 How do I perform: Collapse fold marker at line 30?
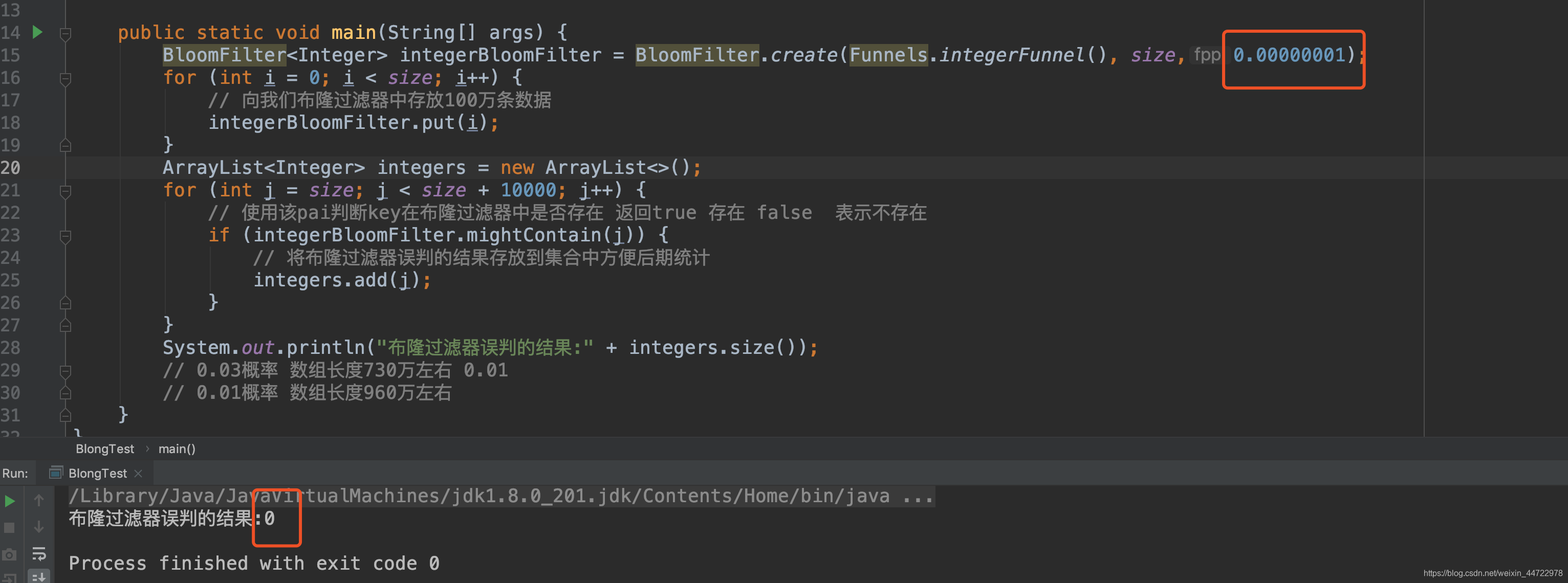point(66,393)
